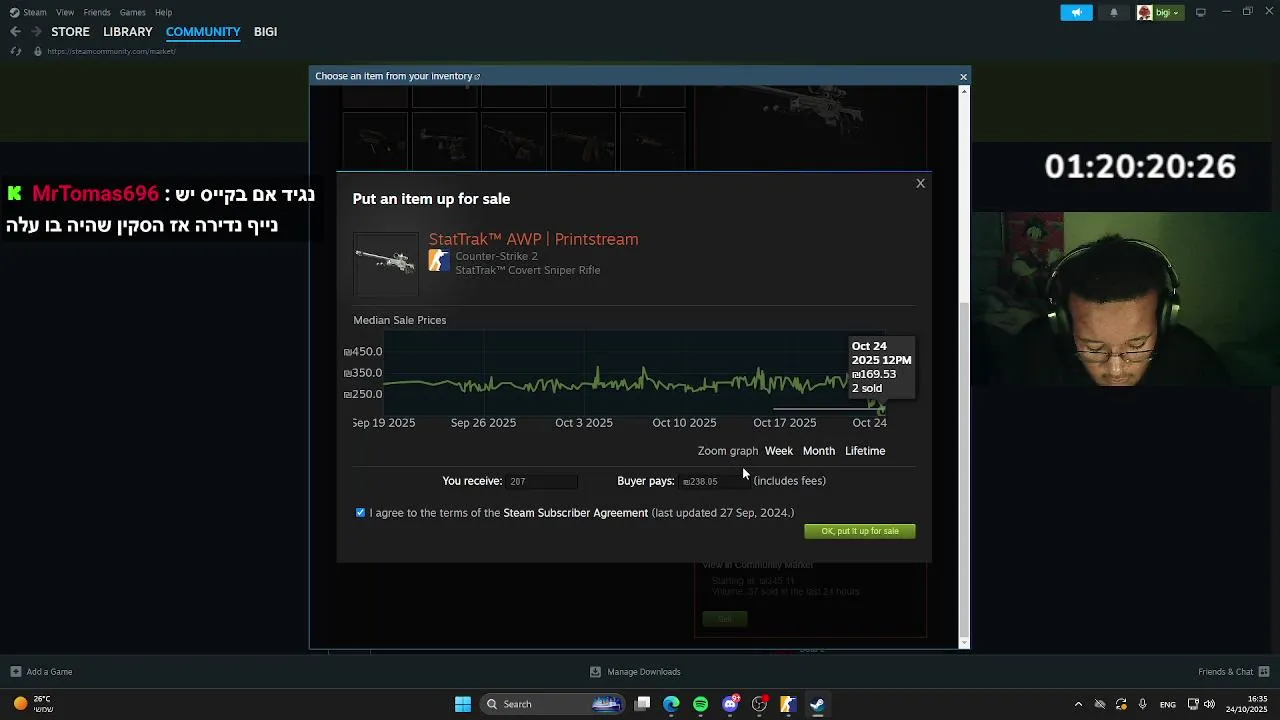This screenshot has height=720, width=1280.
Task: Open the View menu
Action: pos(65,12)
